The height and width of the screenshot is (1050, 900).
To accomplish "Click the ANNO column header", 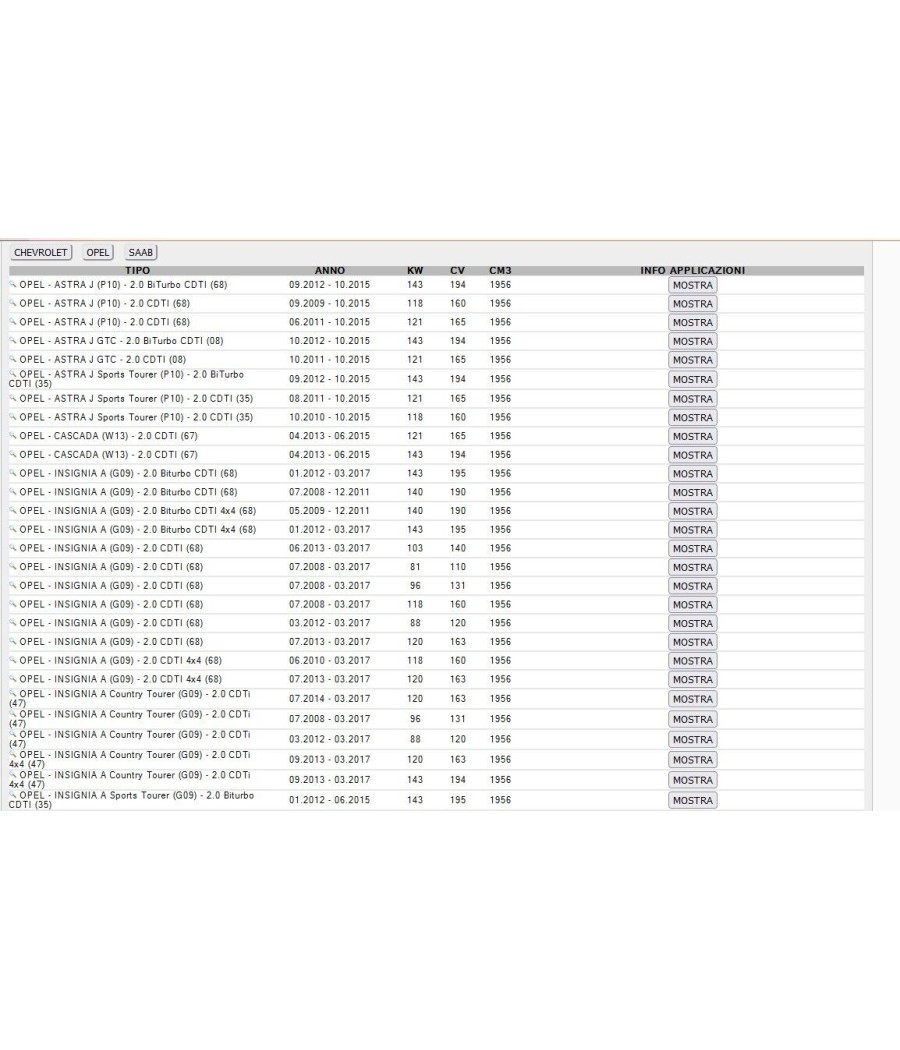I will (x=329, y=271).
